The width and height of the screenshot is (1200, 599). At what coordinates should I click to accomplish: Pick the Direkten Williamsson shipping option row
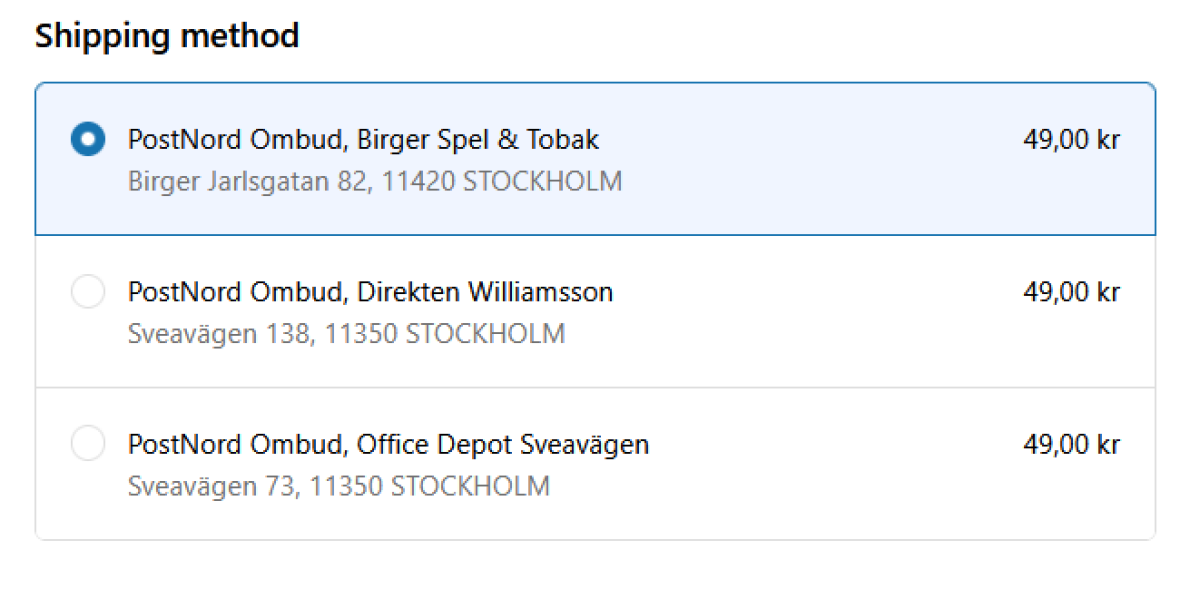[800, 312]
